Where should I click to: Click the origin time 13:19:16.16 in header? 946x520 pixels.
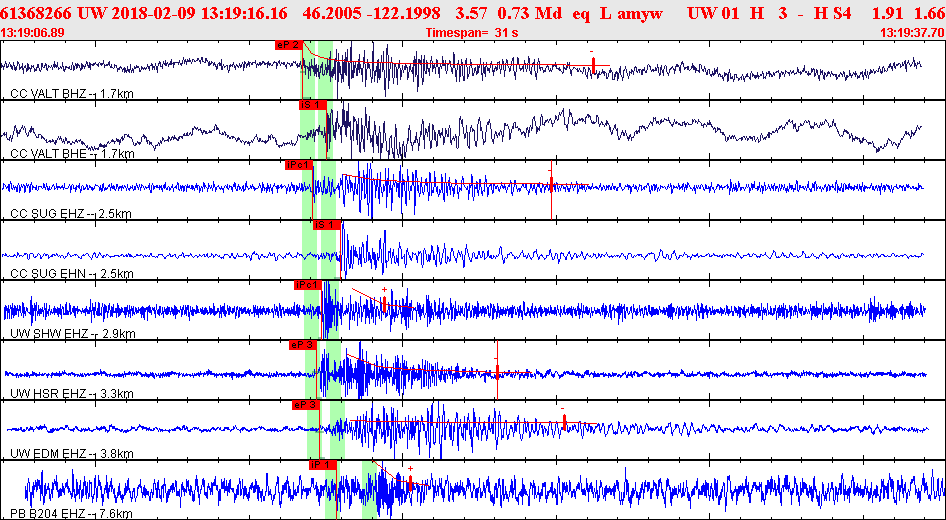[x=244, y=13]
